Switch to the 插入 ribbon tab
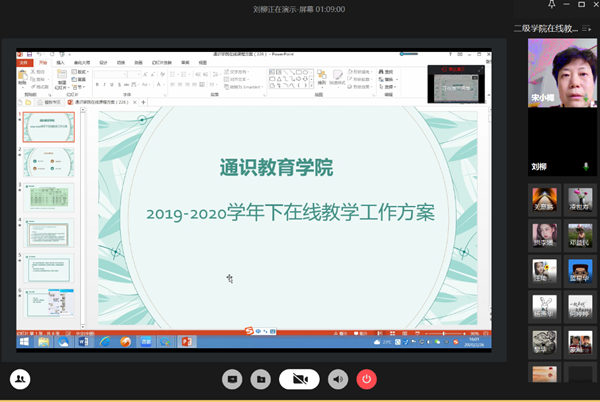 [61, 62]
